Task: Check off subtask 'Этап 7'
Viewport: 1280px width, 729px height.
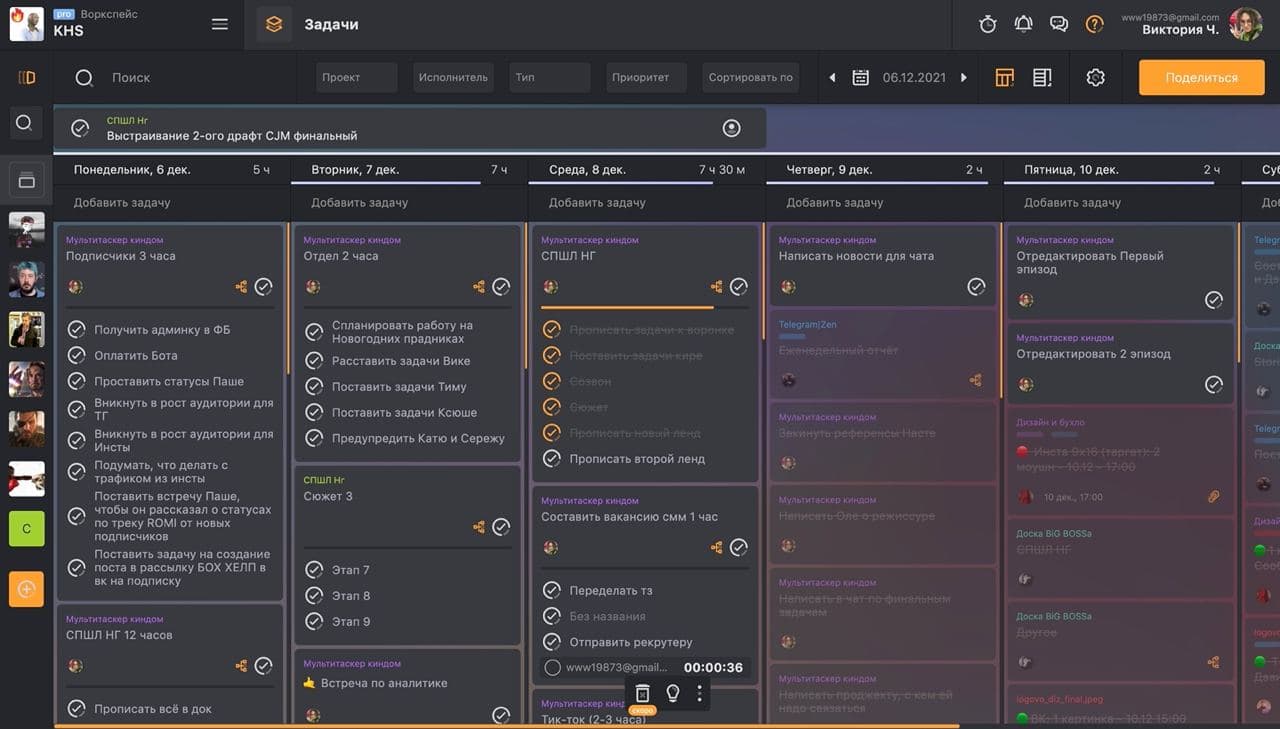Action: coord(314,569)
